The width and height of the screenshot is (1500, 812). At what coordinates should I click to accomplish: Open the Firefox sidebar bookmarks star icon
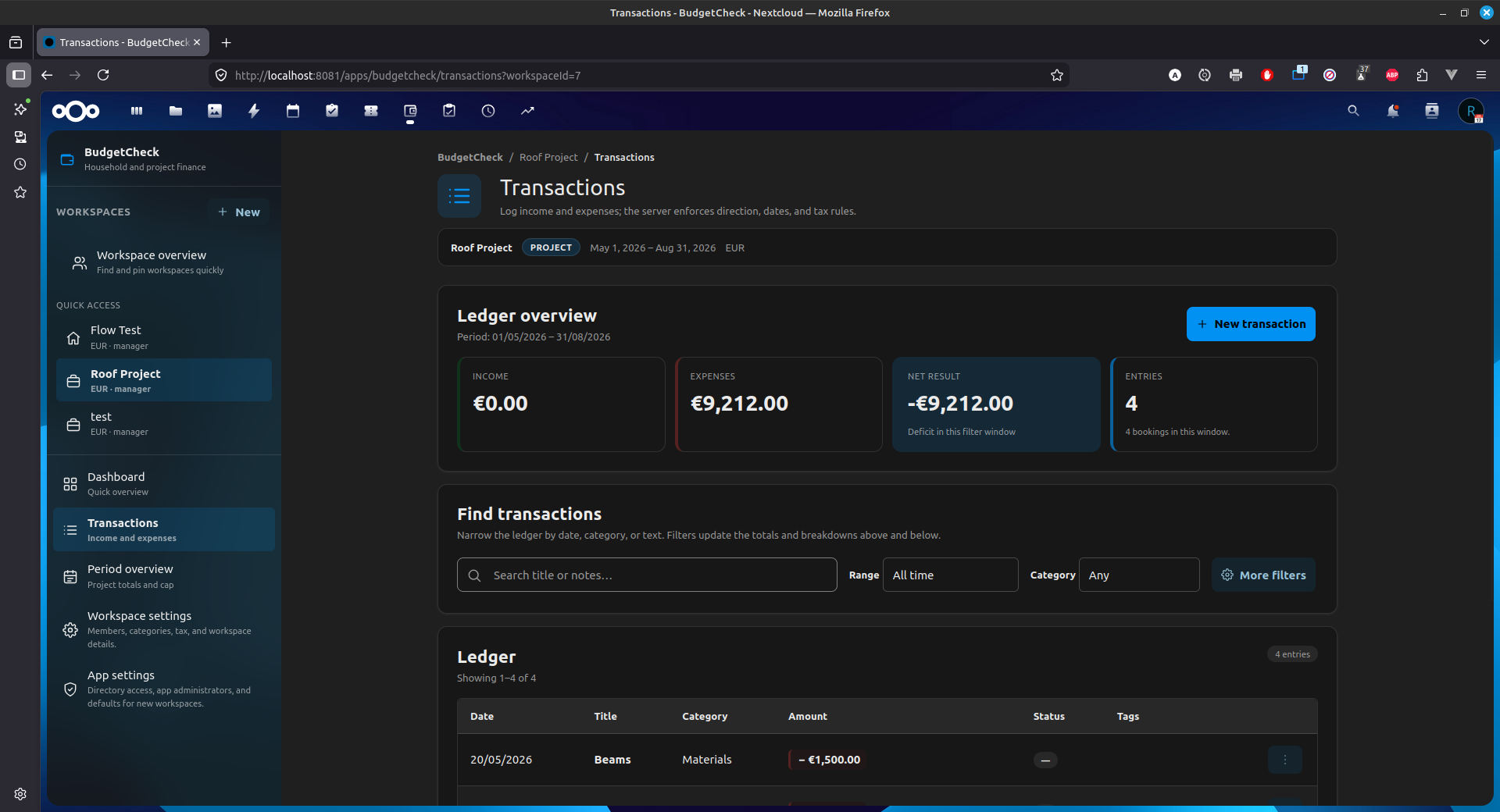click(20, 192)
